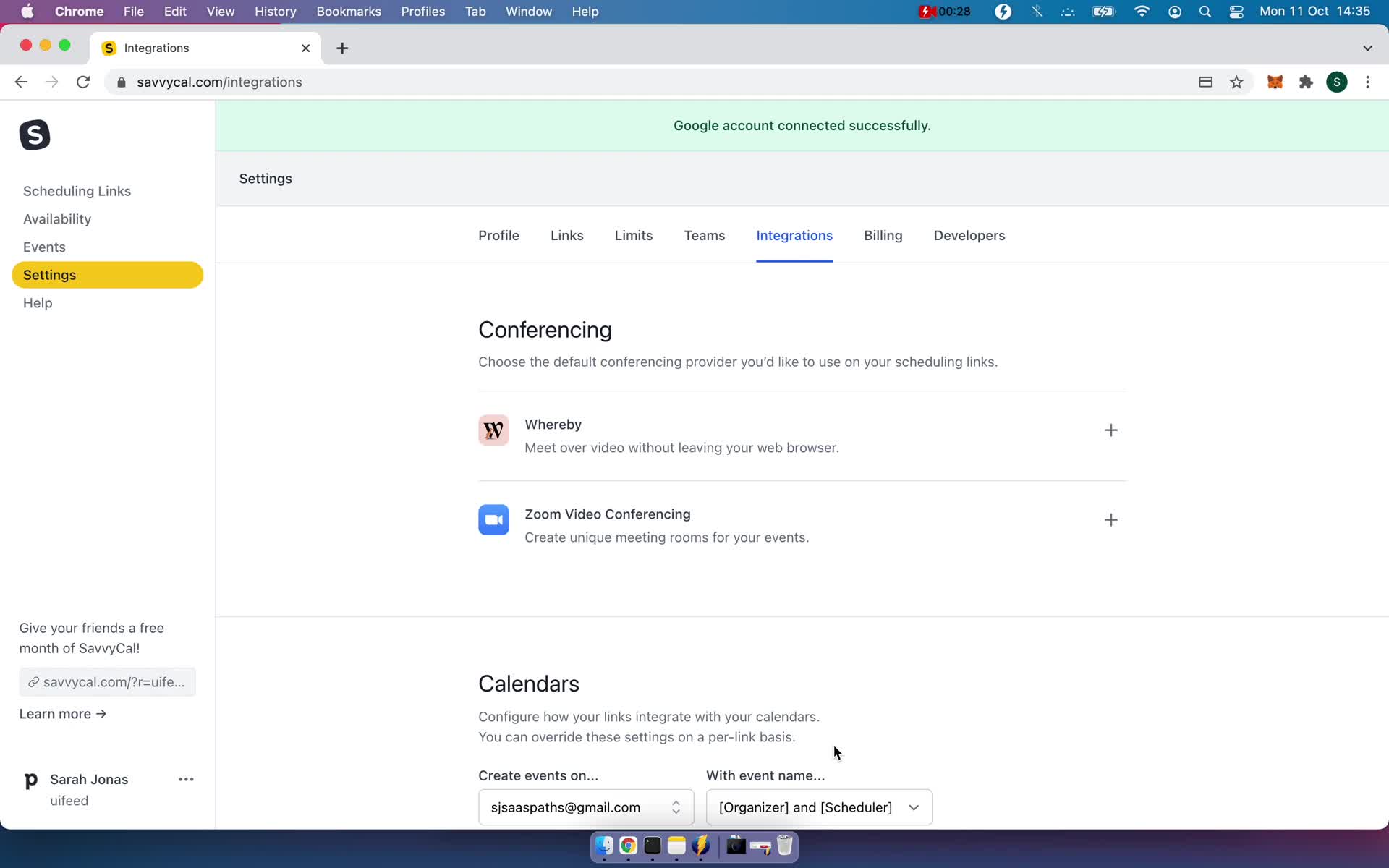Open the Links settings tab
Screen dimensions: 1389x868
(x=567, y=235)
